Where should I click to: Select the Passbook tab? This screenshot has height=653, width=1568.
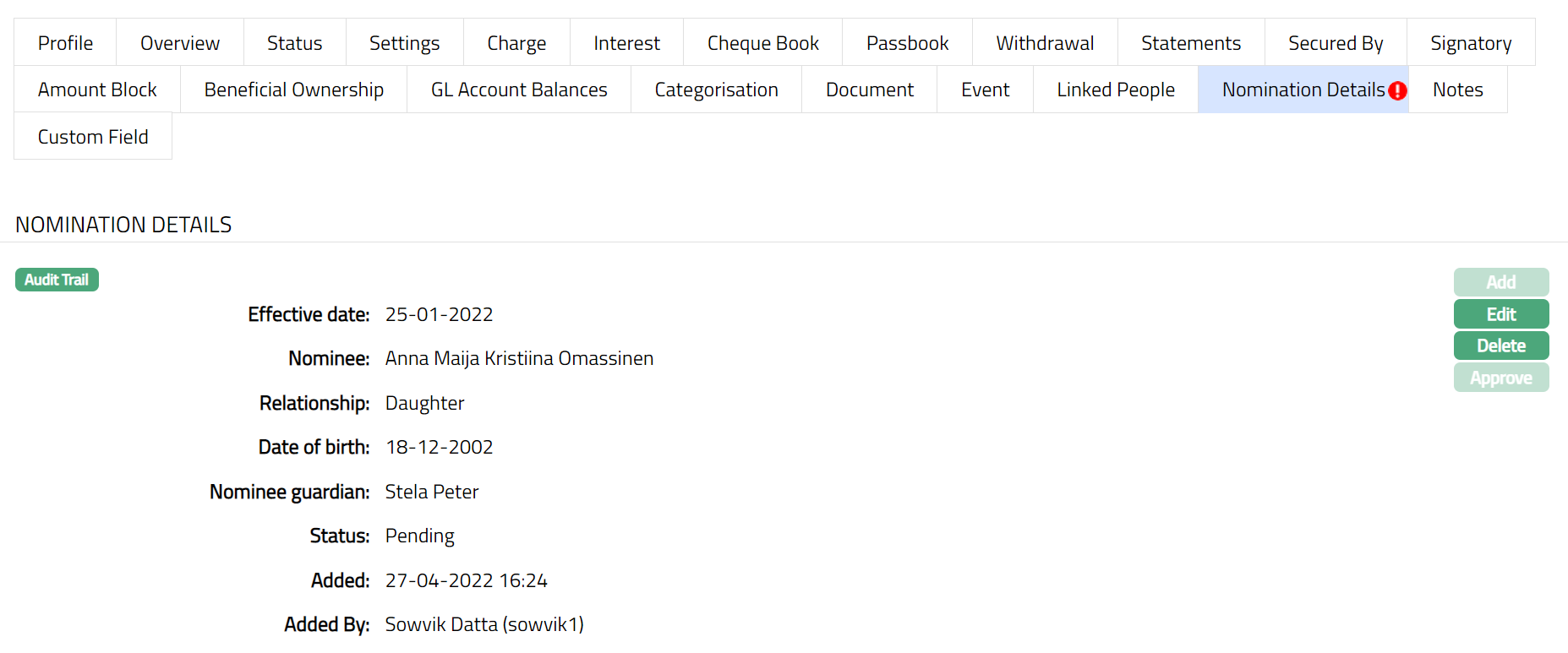click(907, 43)
